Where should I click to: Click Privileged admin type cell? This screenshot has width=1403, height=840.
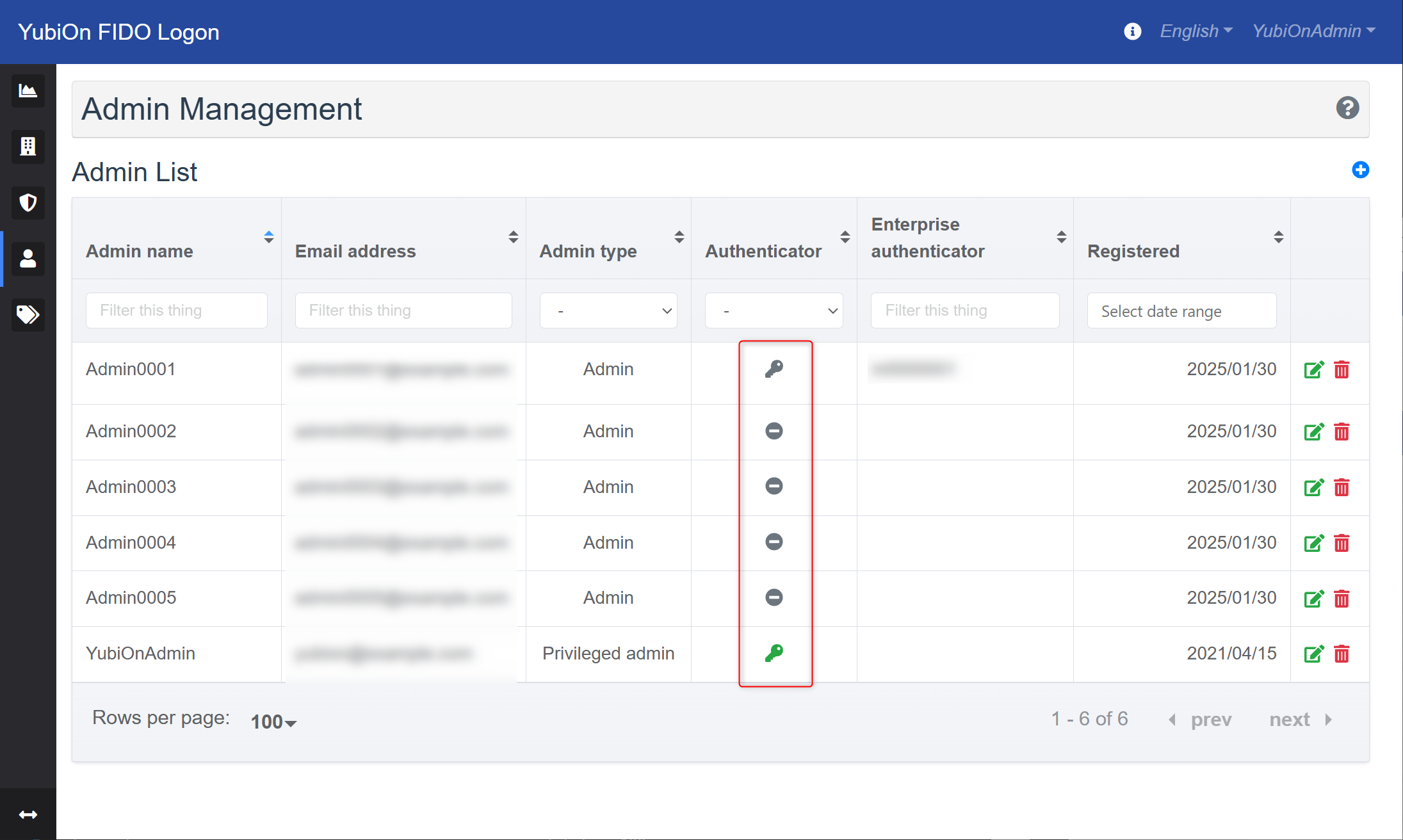pos(608,653)
